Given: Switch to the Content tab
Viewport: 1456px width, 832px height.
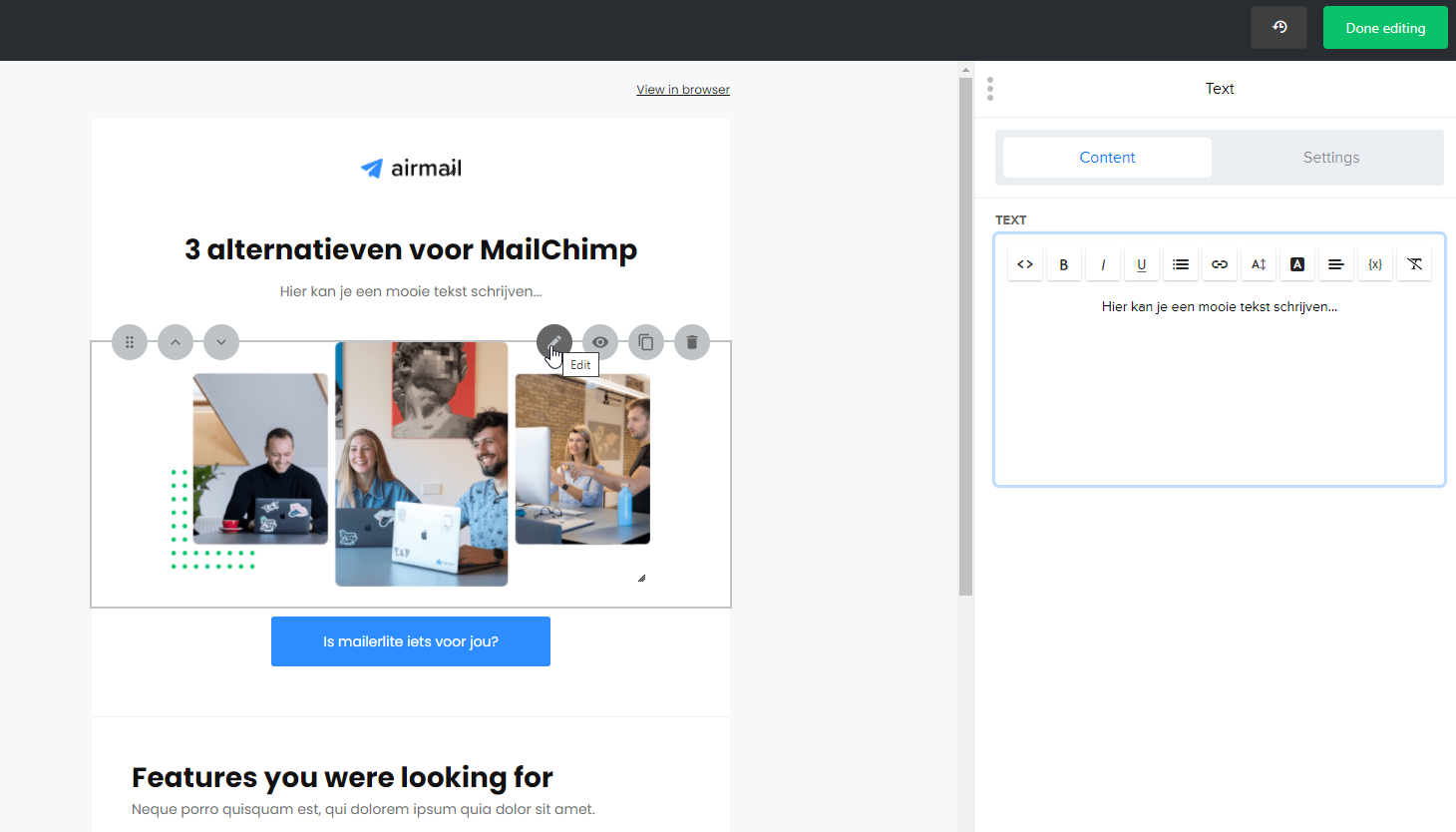Looking at the screenshot, I should tap(1107, 158).
